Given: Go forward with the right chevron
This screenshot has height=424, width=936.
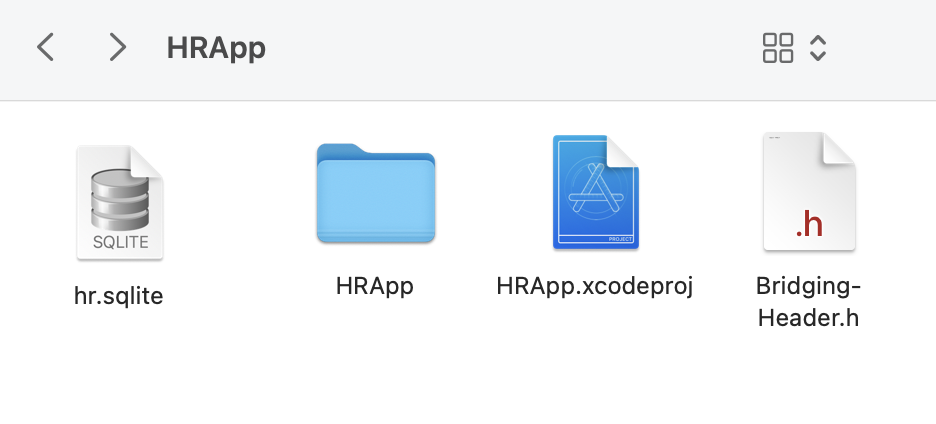Looking at the screenshot, I should 118,47.
